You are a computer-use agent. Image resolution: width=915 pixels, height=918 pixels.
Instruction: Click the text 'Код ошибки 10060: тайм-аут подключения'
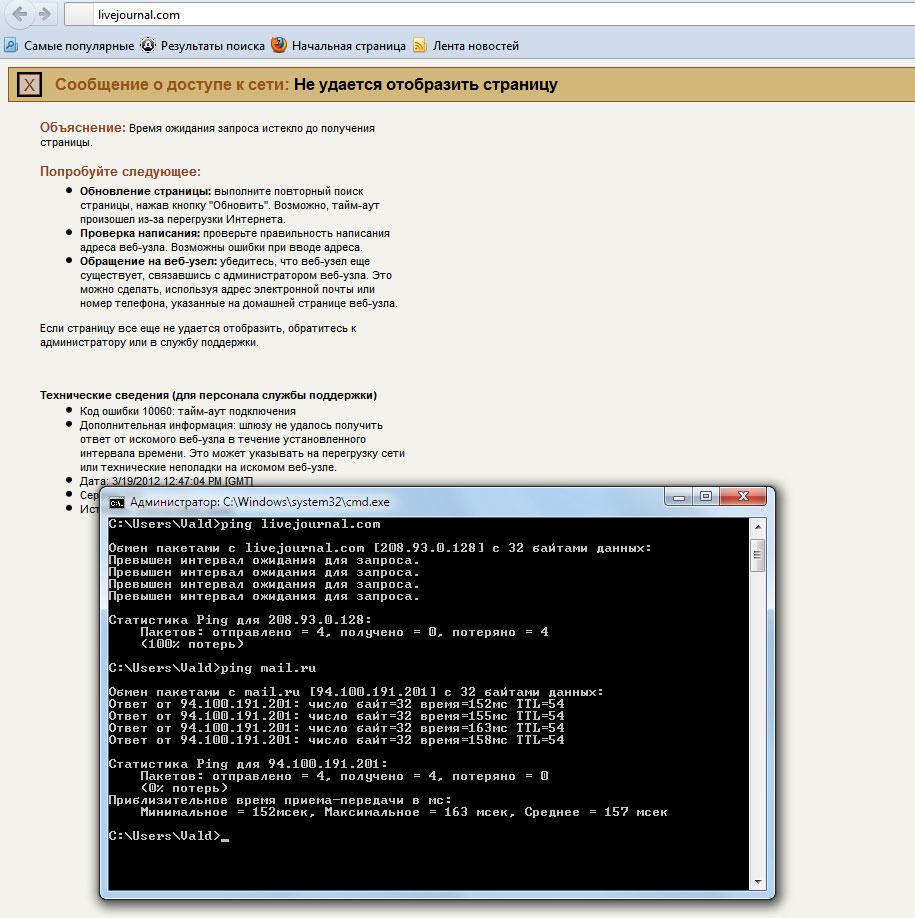point(187,412)
